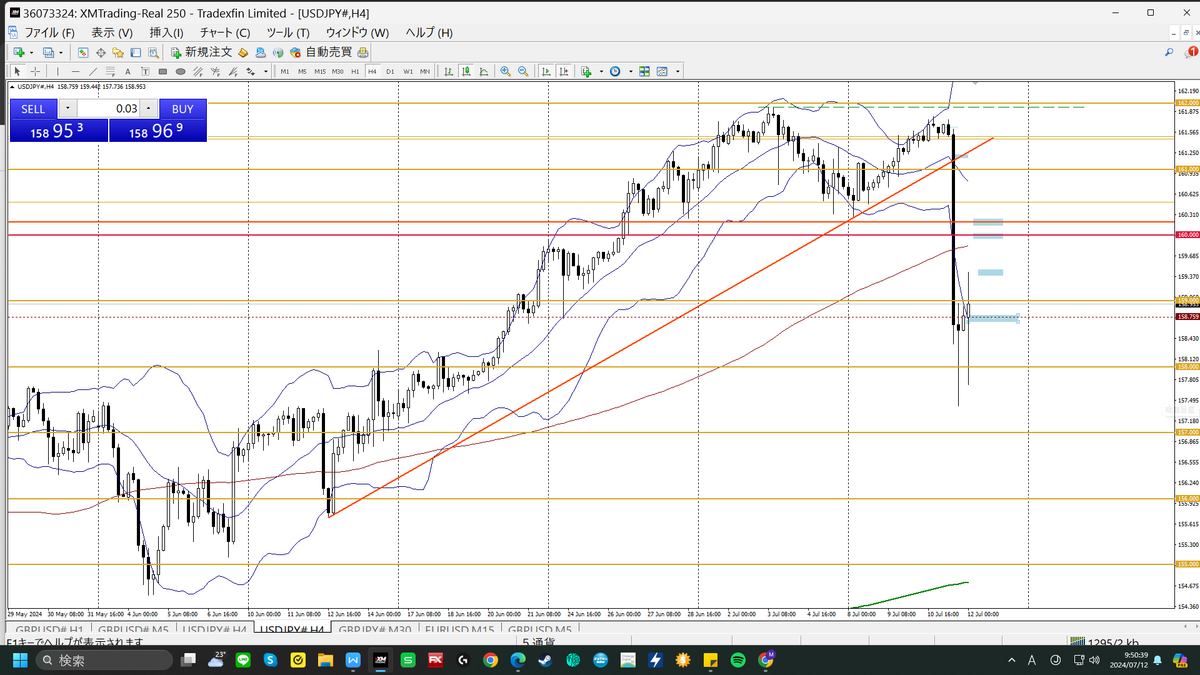This screenshot has width=1200, height=675.
Task: Open the ウィンドウ(W) menu
Action: (x=357, y=32)
